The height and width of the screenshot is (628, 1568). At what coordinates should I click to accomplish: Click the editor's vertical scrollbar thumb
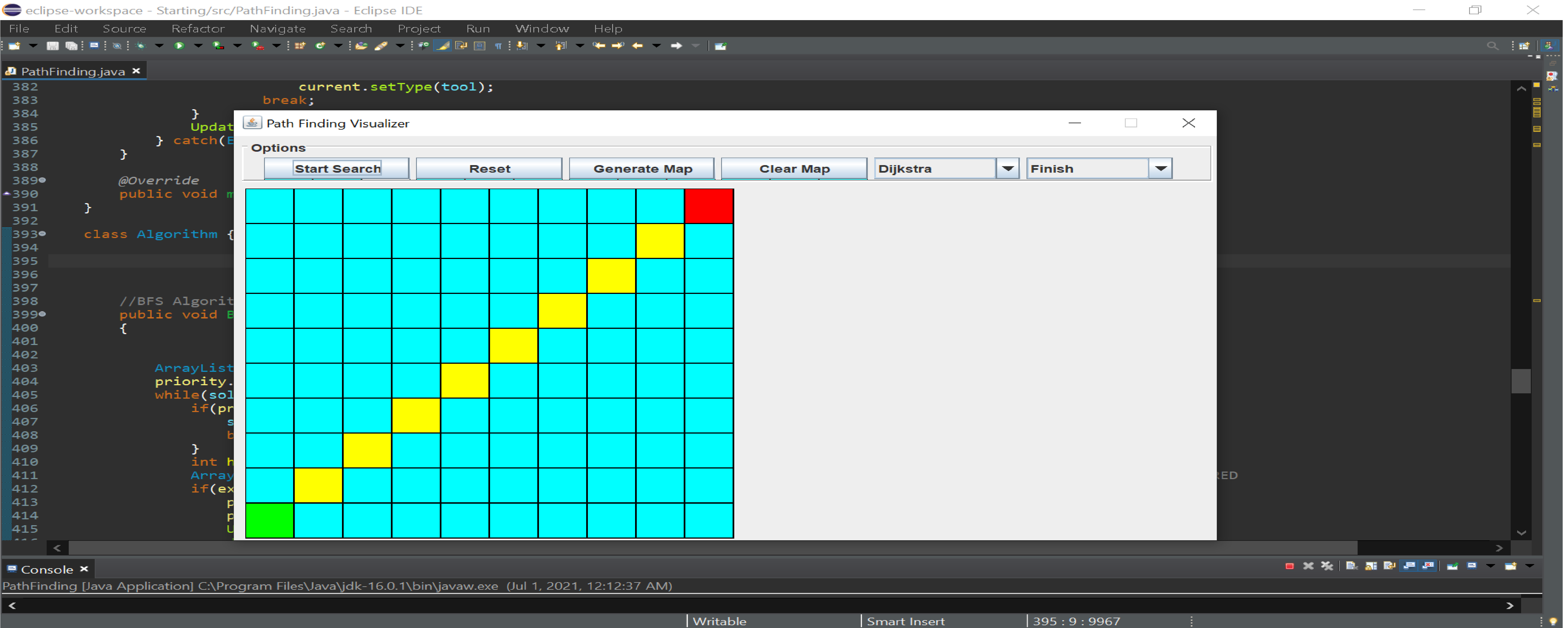tap(1521, 382)
